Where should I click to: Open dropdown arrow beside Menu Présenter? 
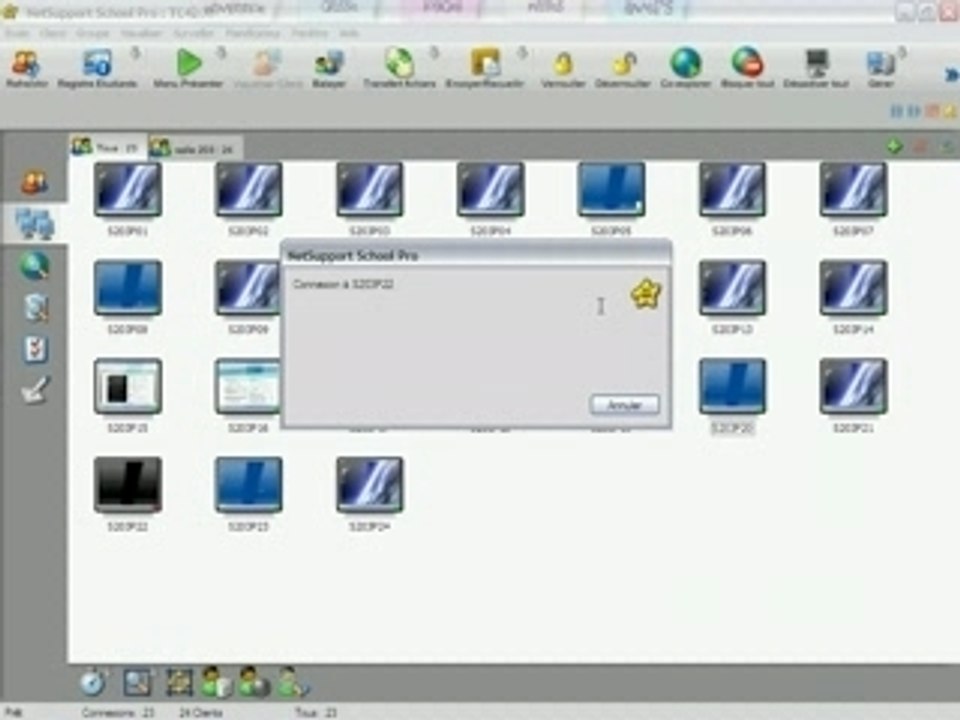tap(222, 54)
